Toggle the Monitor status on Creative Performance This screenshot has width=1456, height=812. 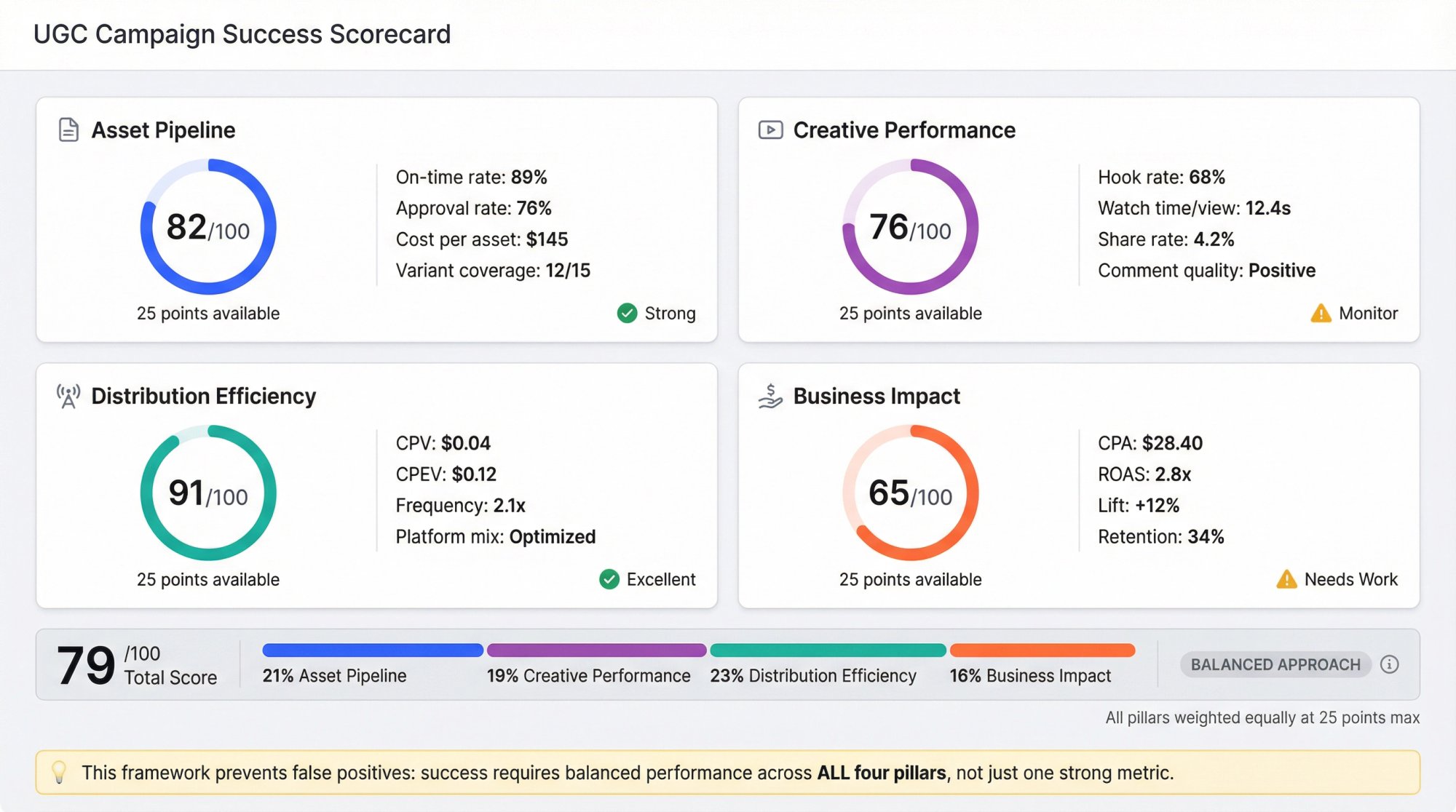1356,313
